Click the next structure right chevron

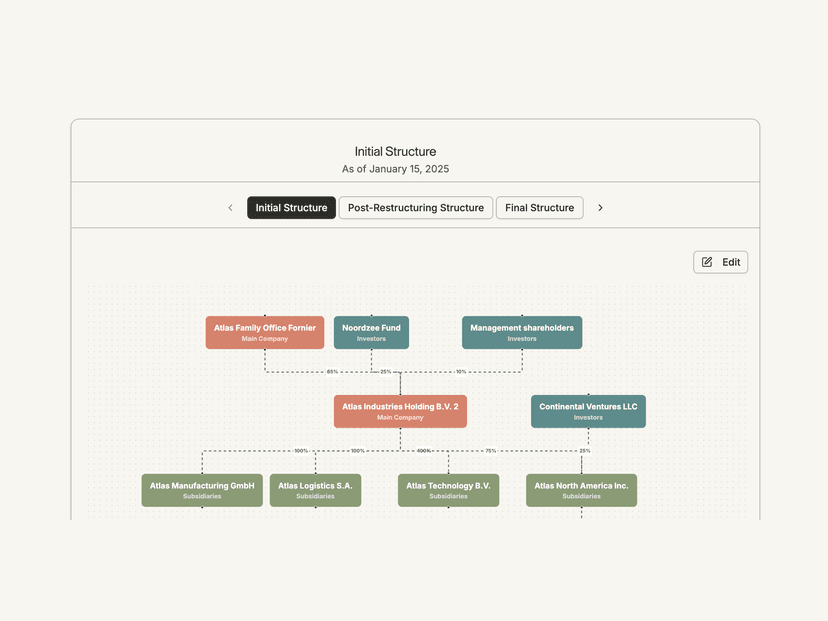point(600,208)
